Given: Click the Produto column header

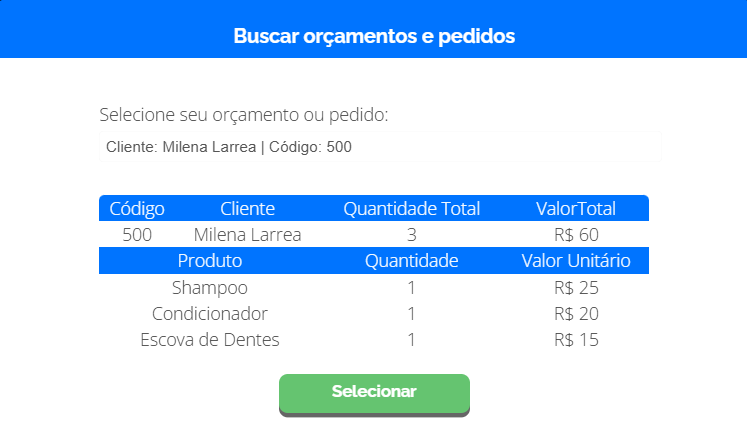Looking at the screenshot, I should [x=210, y=261].
